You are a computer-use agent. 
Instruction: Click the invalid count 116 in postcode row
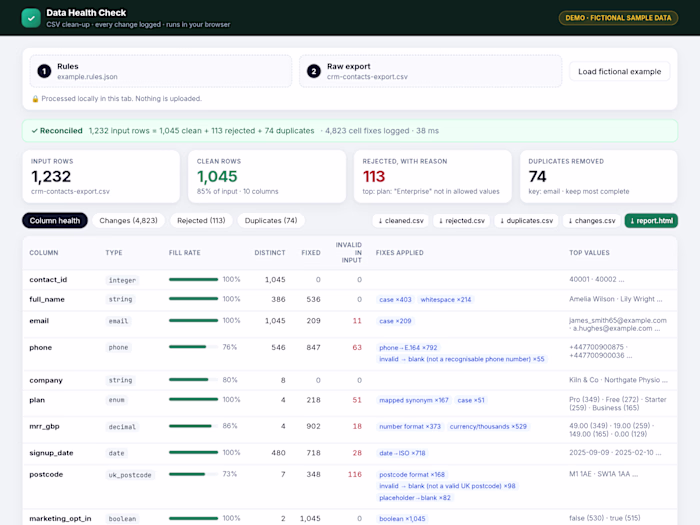[355, 474]
